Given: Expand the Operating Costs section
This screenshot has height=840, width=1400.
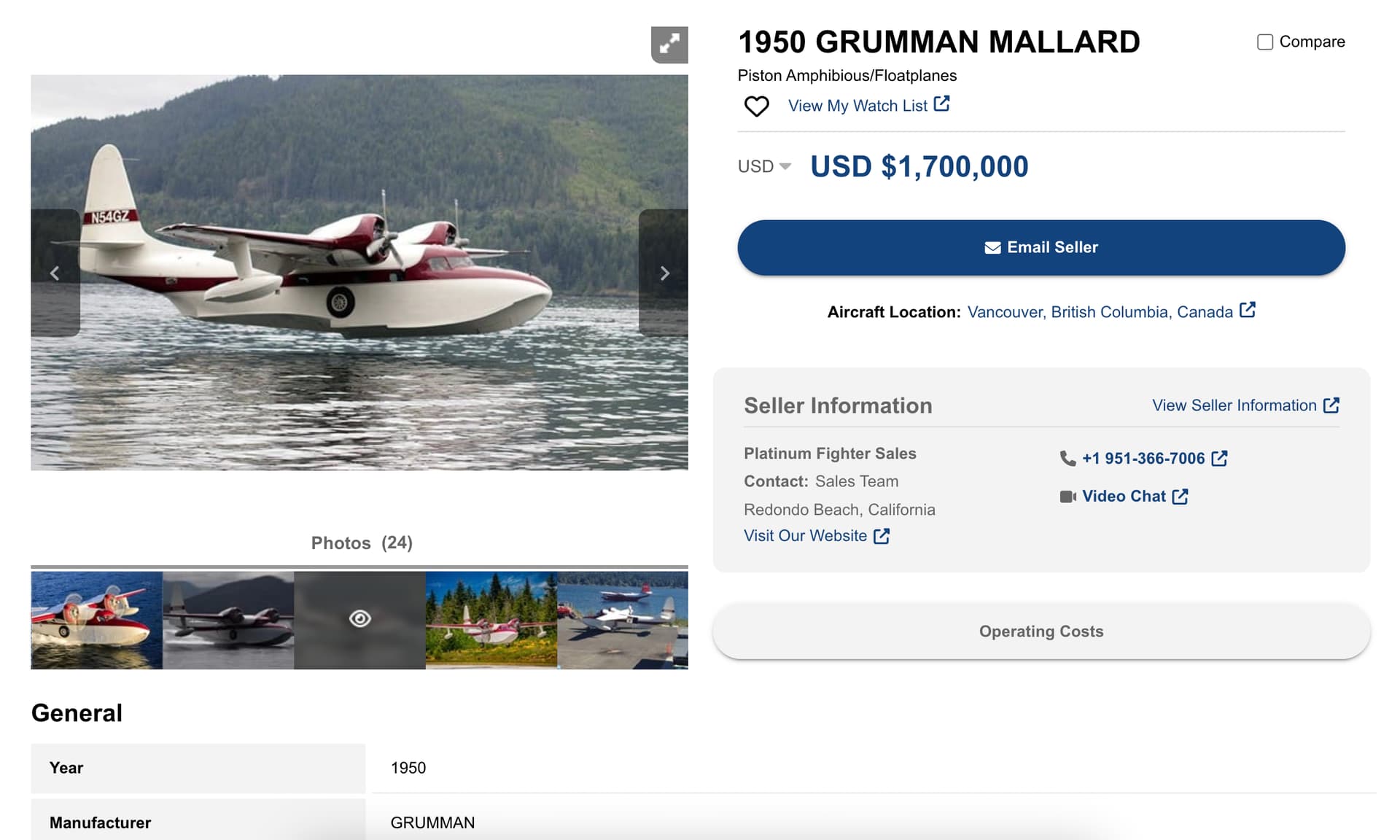Looking at the screenshot, I should 1041,631.
